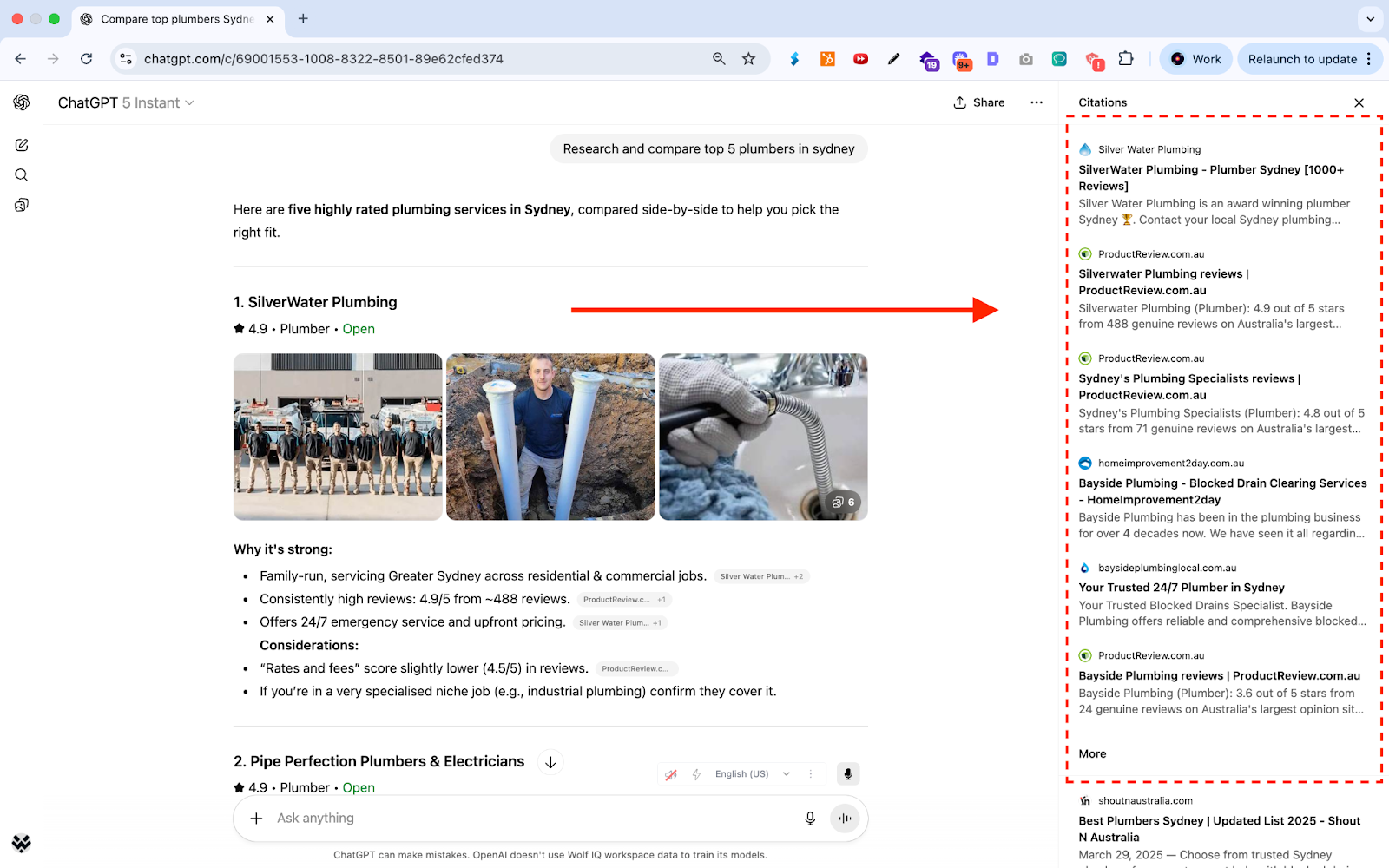Click source chip after Rates and fees line
This screenshot has height=868, width=1389.
point(636,668)
